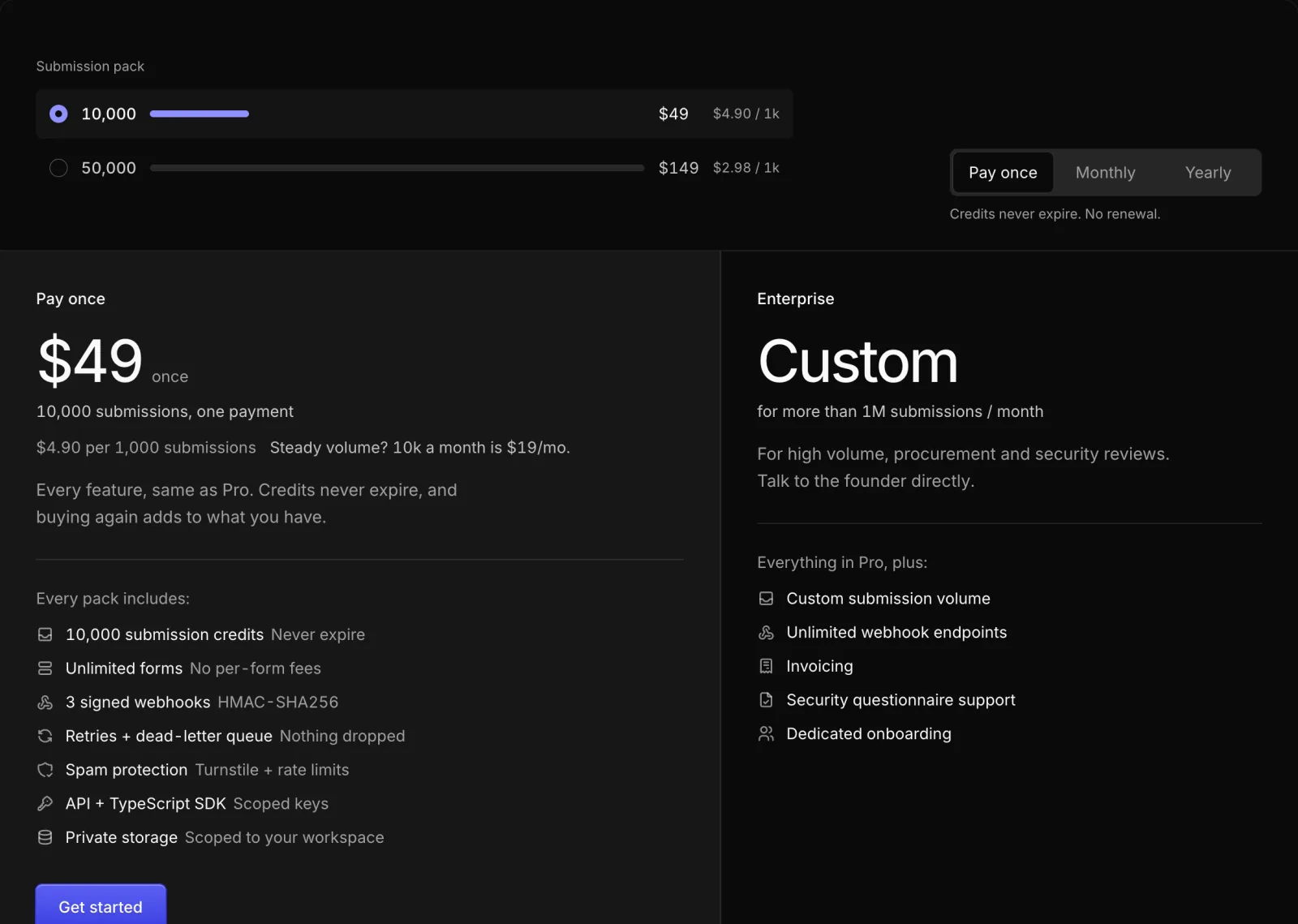1298x924 pixels.
Task: Click '10,000 submissions, one payment' text
Action: pyautogui.click(x=165, y=411)
